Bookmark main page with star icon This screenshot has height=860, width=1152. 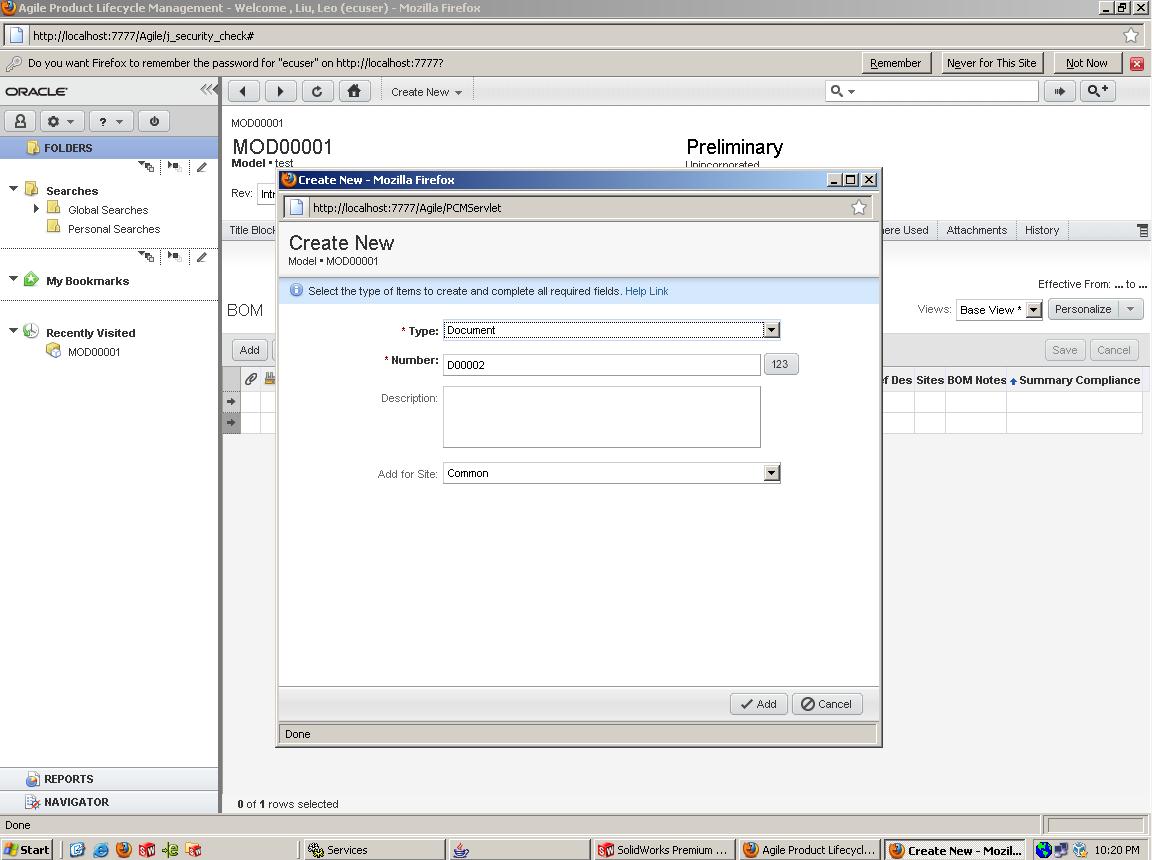pyautogui.click(x=1131, y=35)
